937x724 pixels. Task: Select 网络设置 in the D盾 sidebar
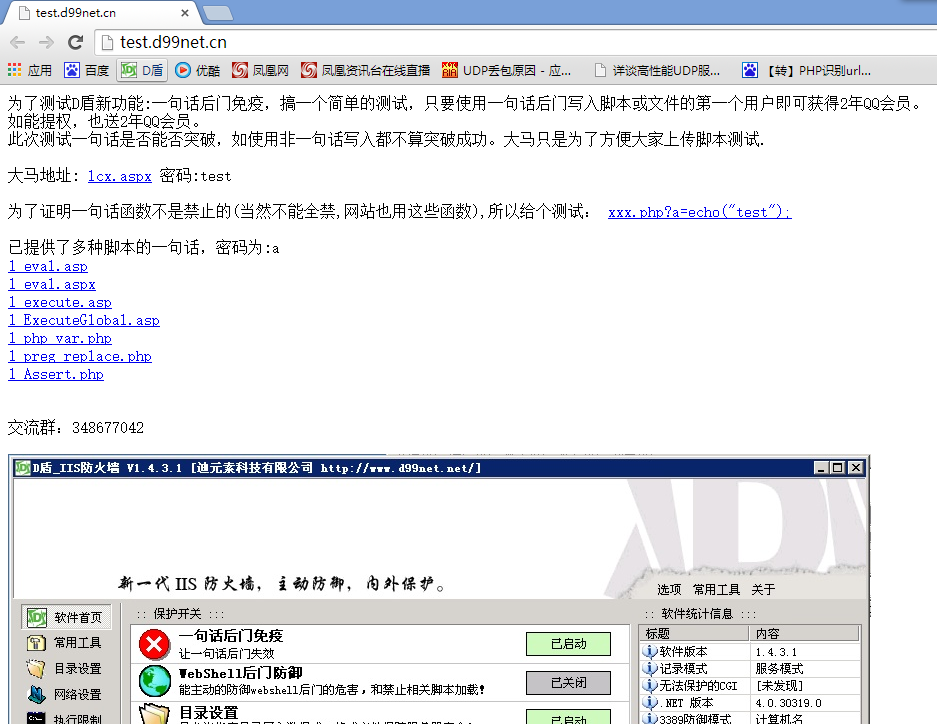click(66, 694)
